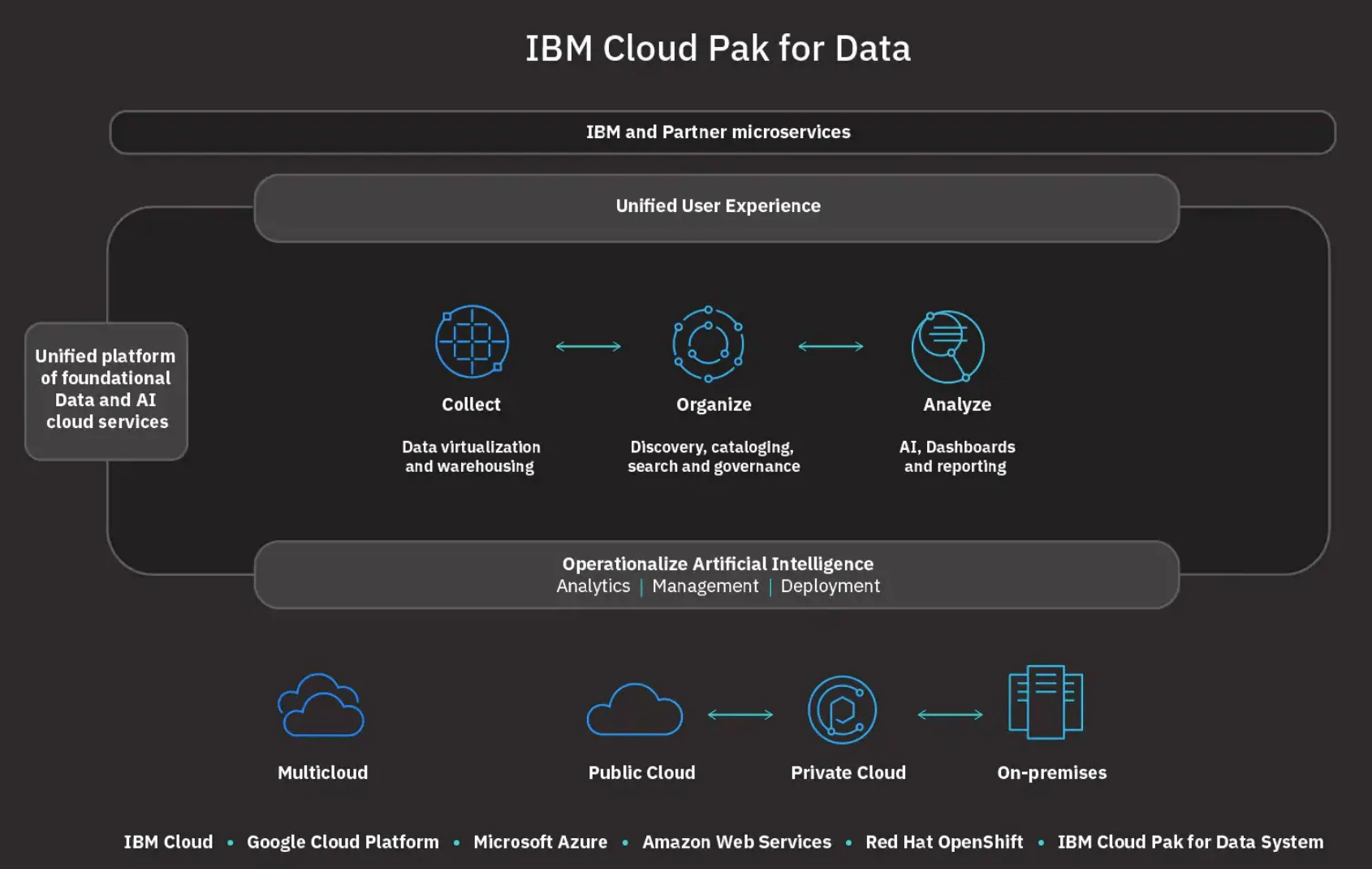This screenshot has width=1372, height=869.
Task: Click the Analyze magnifier icon
Action: pyautogui.click(x=947, y=347)
